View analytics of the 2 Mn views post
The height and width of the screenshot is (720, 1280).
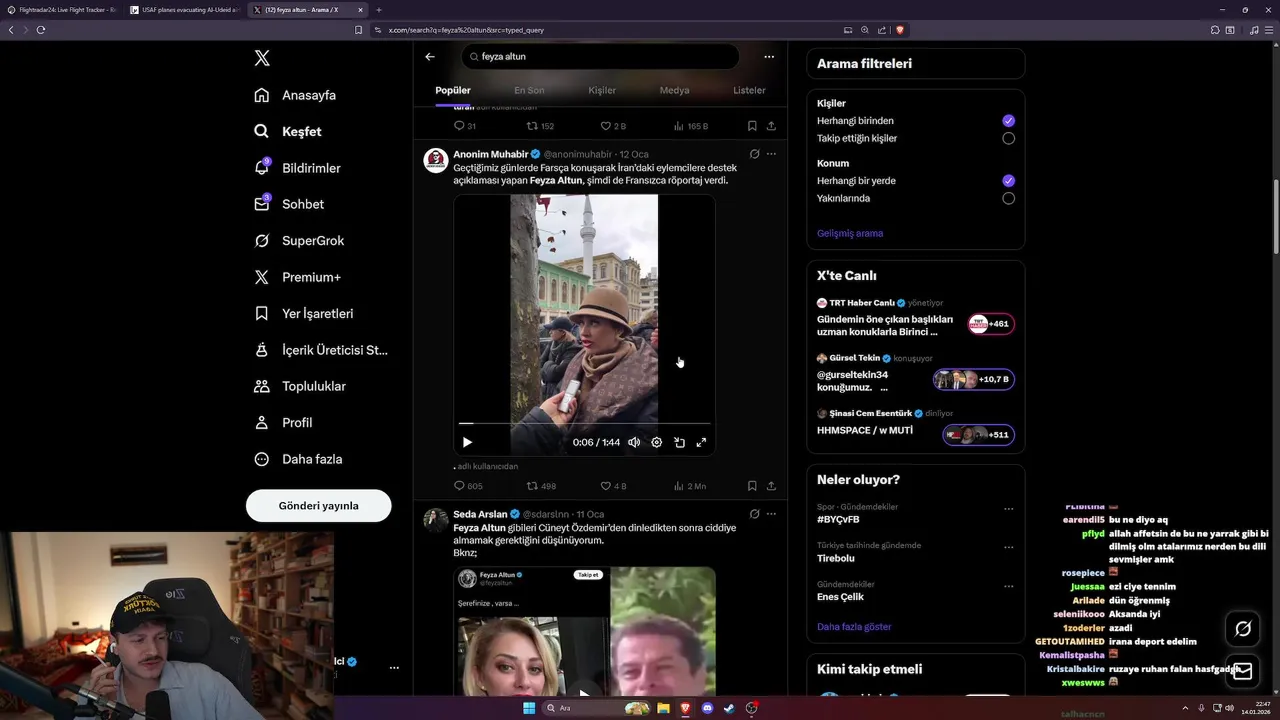click(690, 486)
